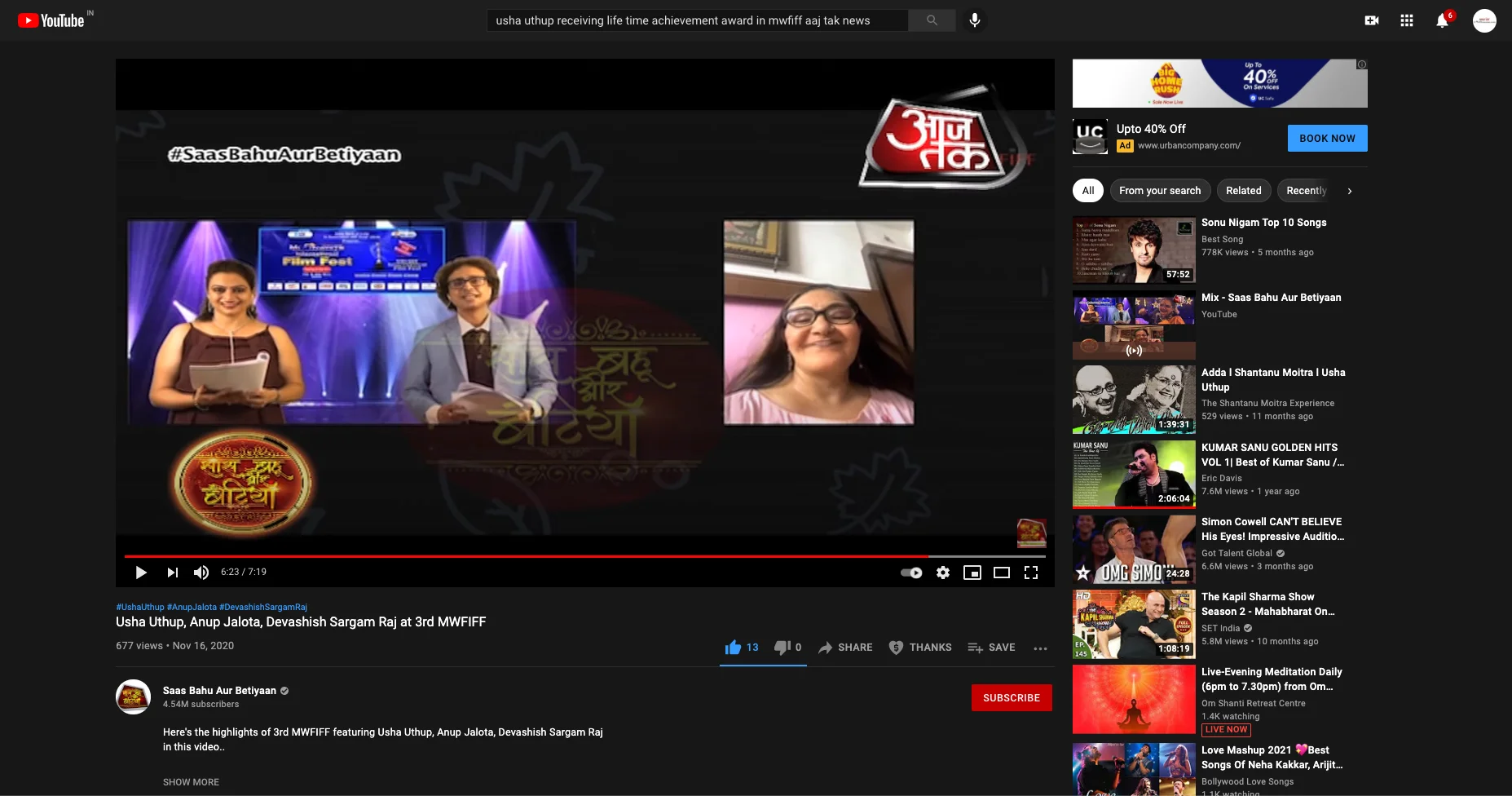Share this video
Viewport: 1512px width, 796px height.
[845, 648]
